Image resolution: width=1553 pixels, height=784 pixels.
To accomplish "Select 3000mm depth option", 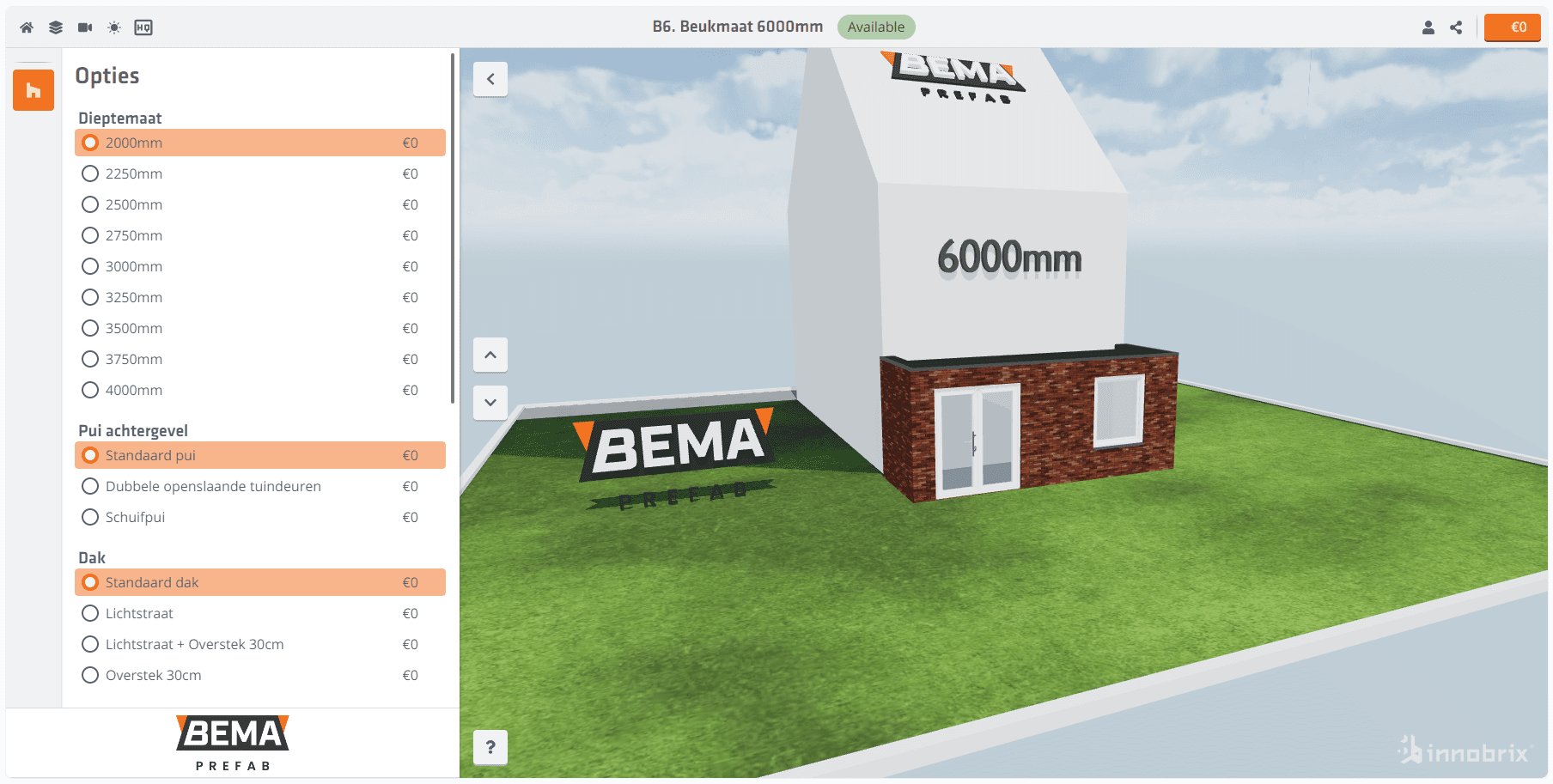I will (x=260, y=266).
